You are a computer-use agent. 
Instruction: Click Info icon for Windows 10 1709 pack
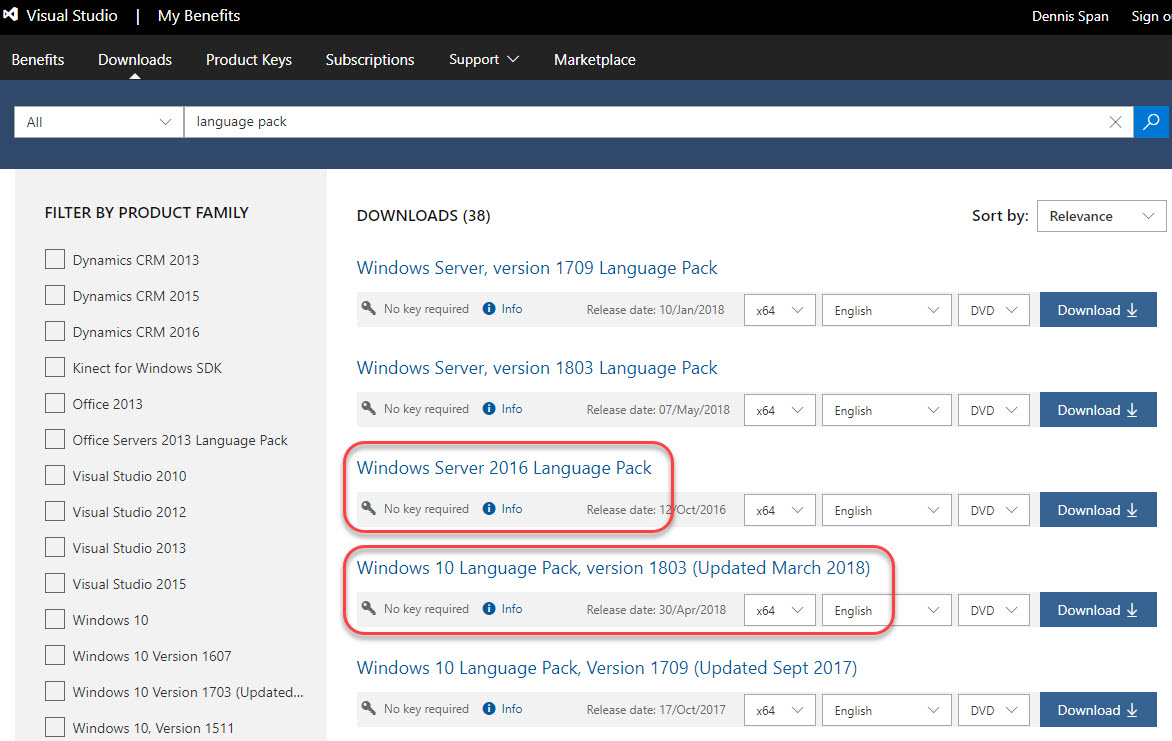[489, 709]
